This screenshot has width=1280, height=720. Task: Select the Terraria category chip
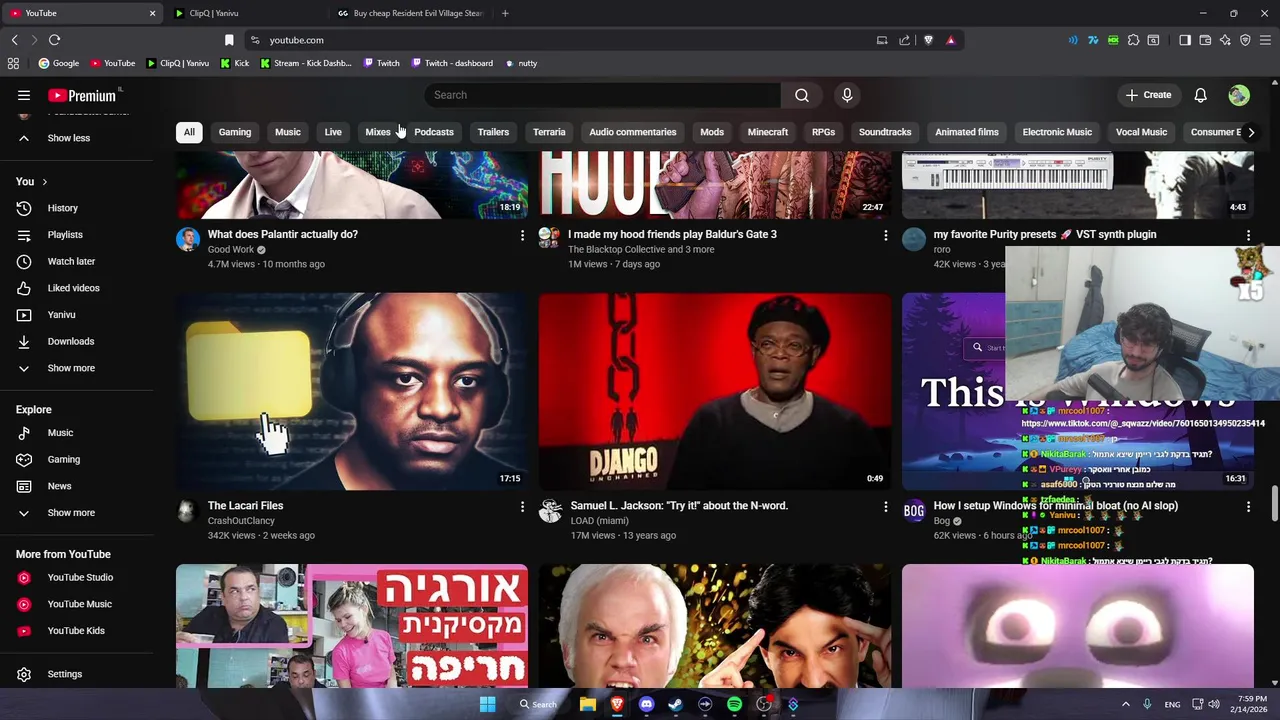pos(549,132)
